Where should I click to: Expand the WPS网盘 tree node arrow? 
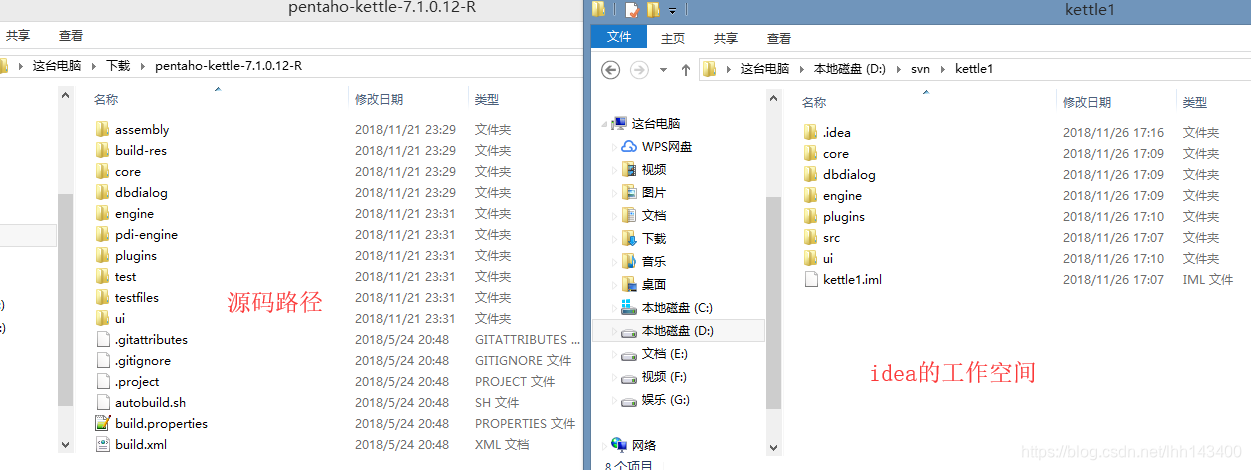tap(615, 147)
